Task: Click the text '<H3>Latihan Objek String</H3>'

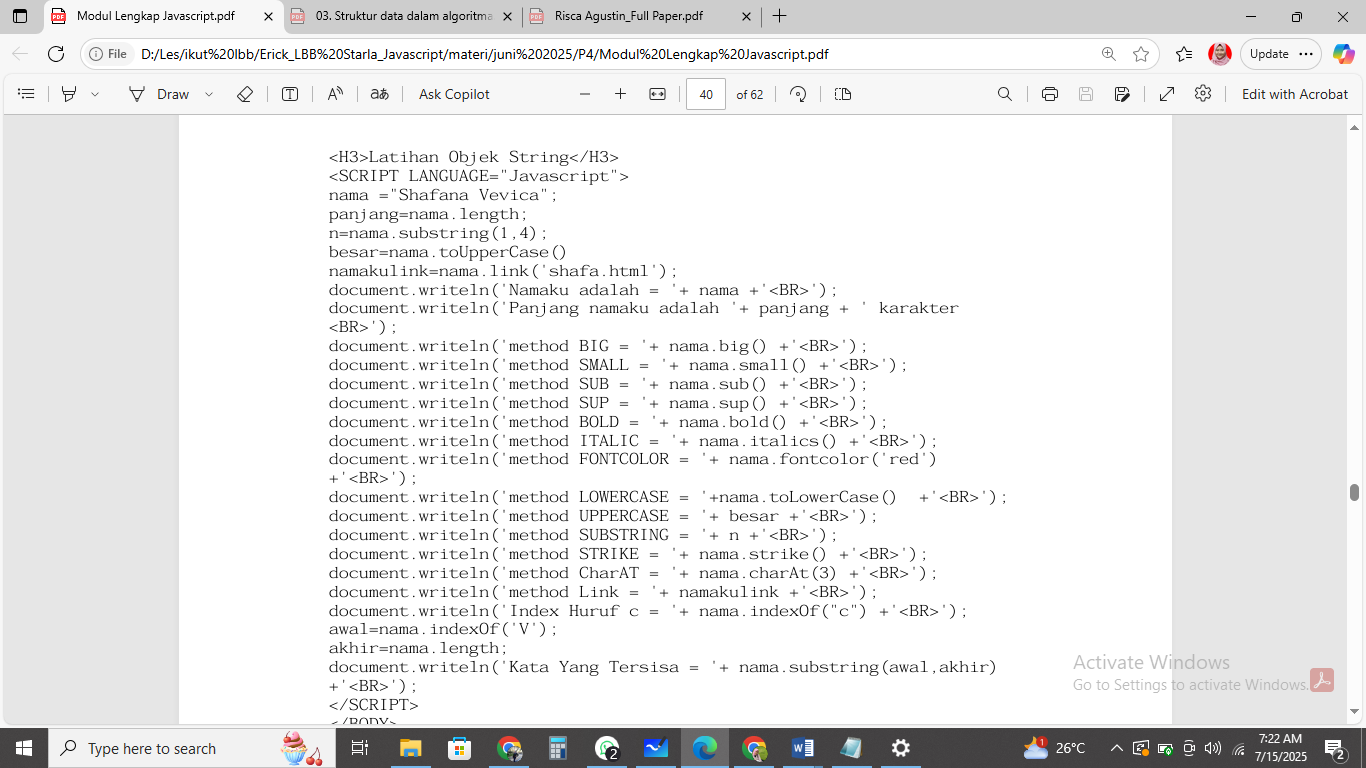Action: (x=474, y=157)
